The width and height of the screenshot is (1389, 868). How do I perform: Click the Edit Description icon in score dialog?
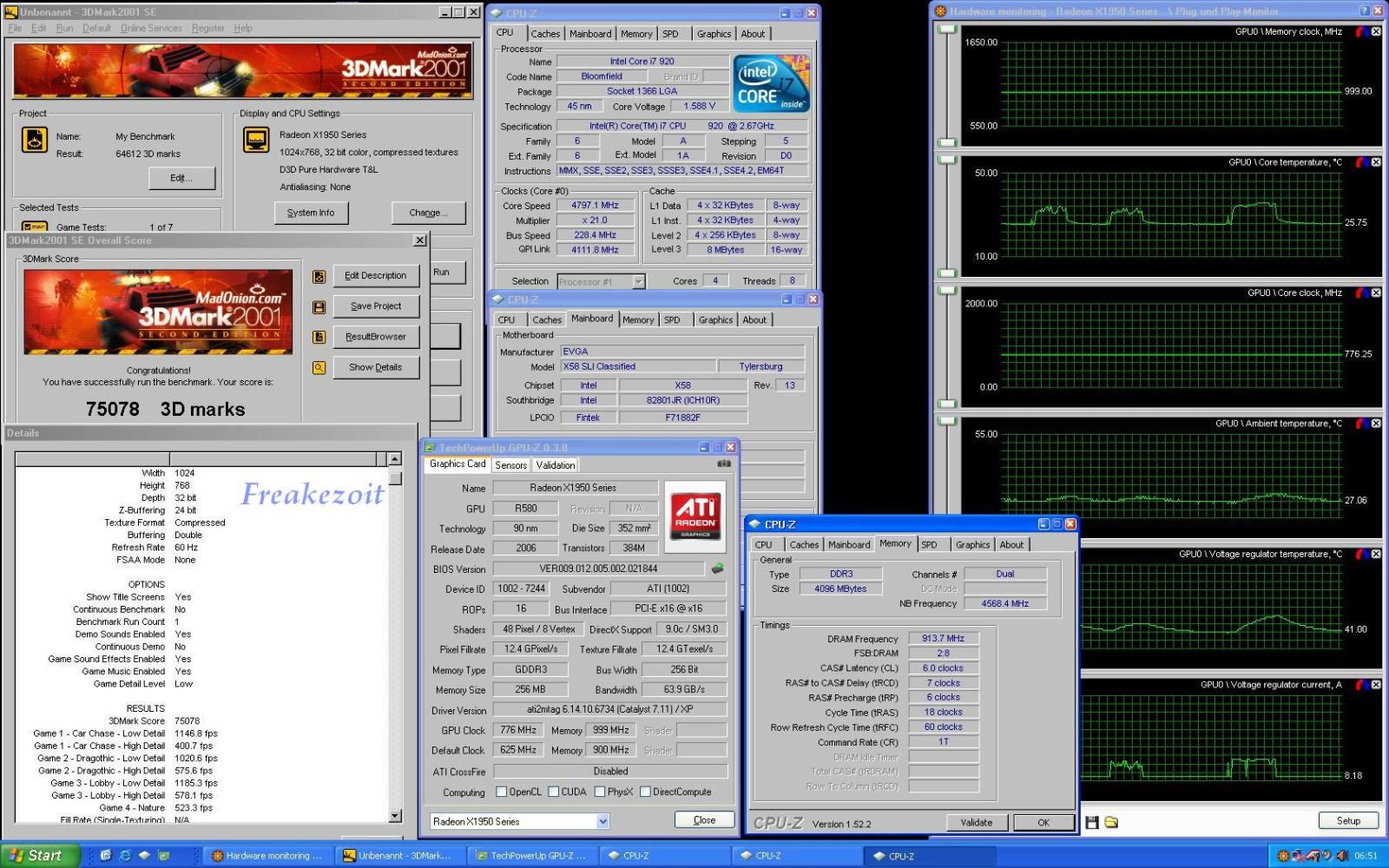point(319,276)
